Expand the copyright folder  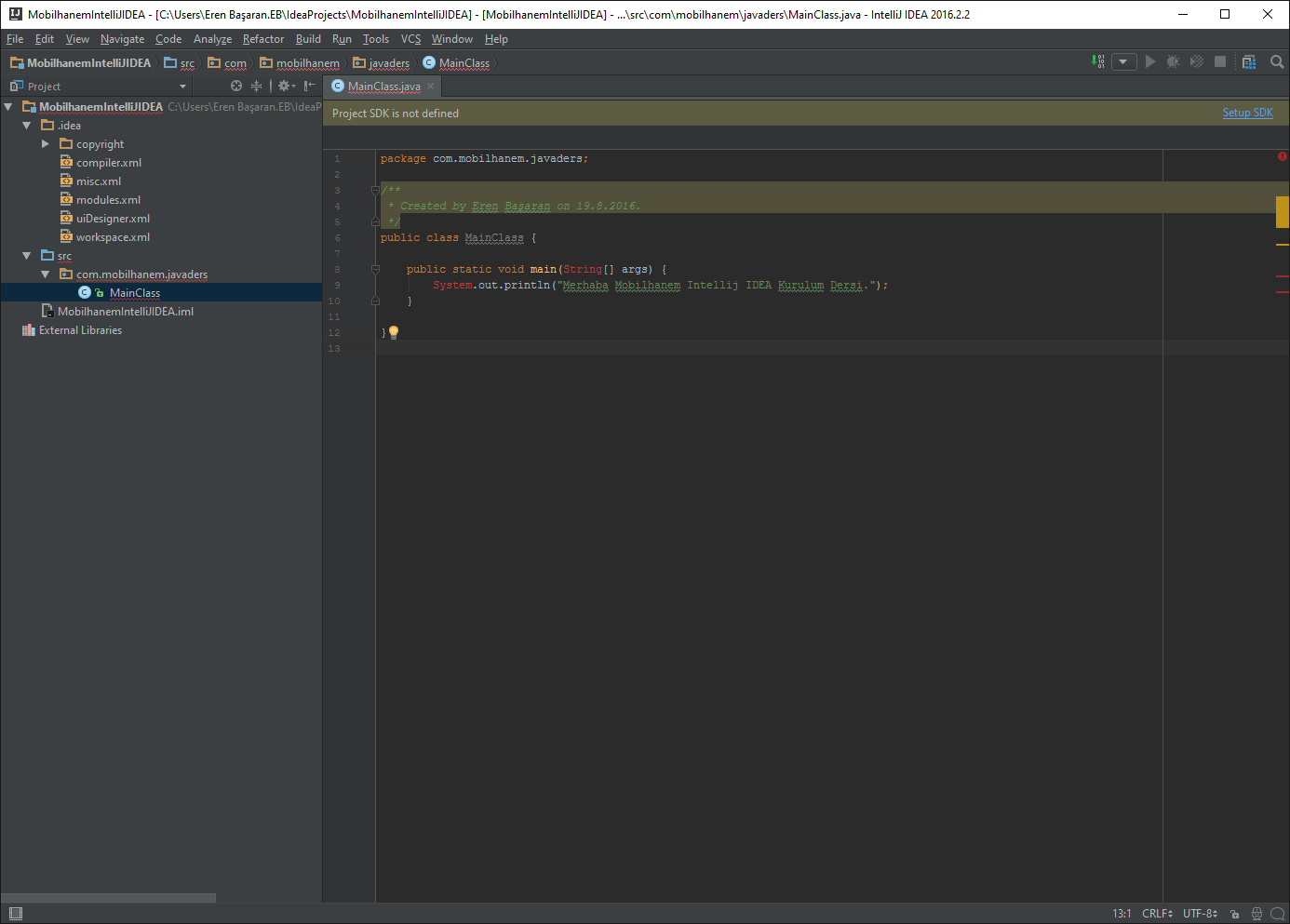coord(44,143)
